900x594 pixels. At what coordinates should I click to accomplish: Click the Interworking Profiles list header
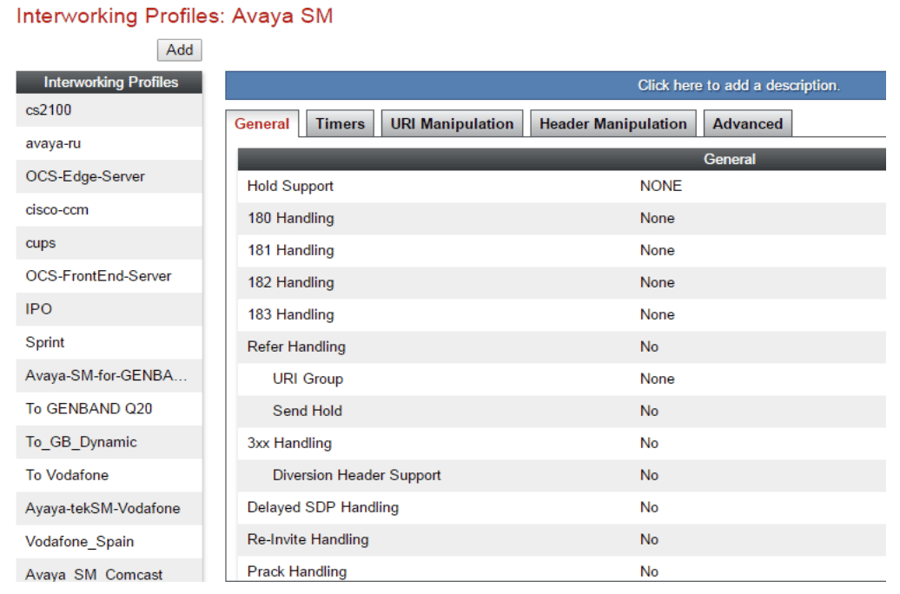109,82
